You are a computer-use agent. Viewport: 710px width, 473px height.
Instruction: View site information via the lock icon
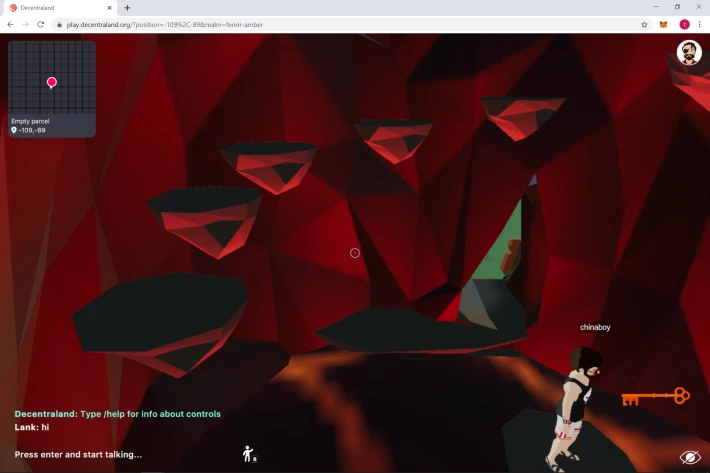point(59,25)
